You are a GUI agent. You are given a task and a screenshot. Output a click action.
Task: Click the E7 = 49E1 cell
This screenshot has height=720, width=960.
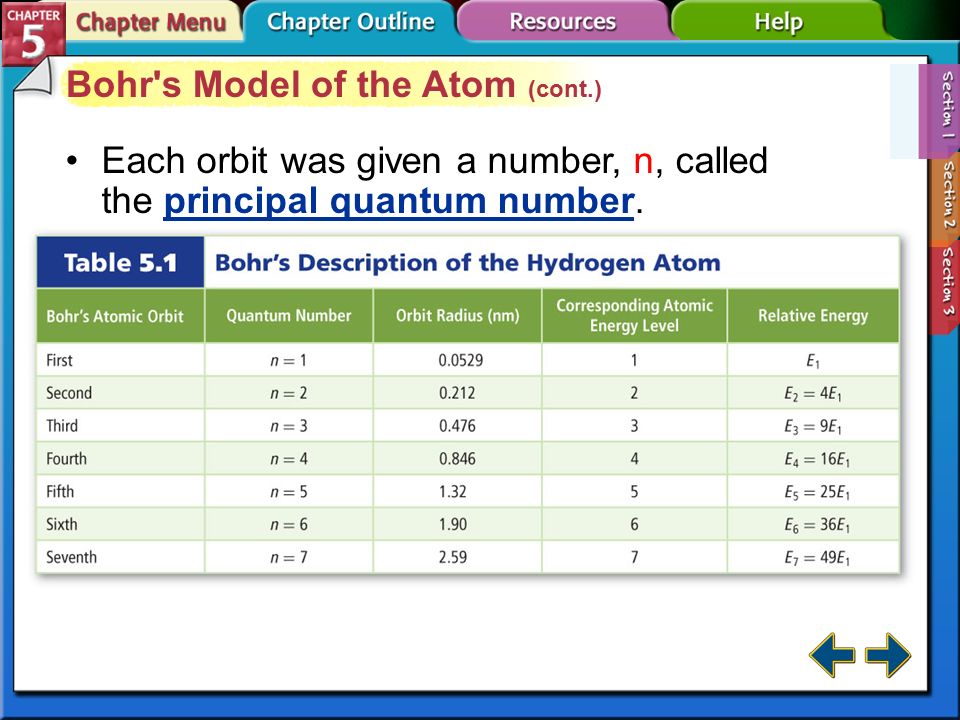click(813, 558)
